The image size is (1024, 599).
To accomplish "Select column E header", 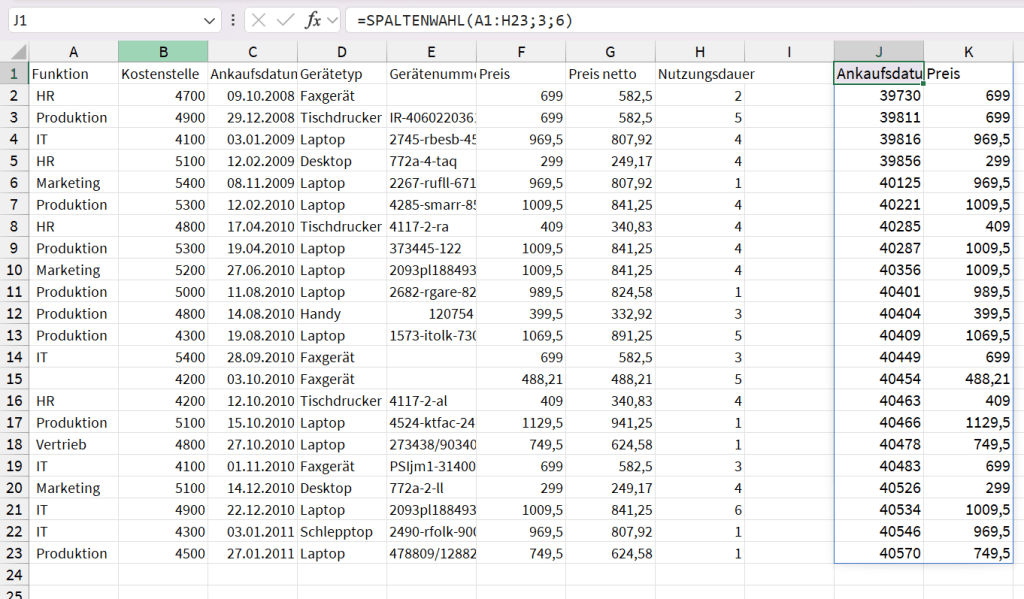I will pyautogui.click(x=431, y=52).
